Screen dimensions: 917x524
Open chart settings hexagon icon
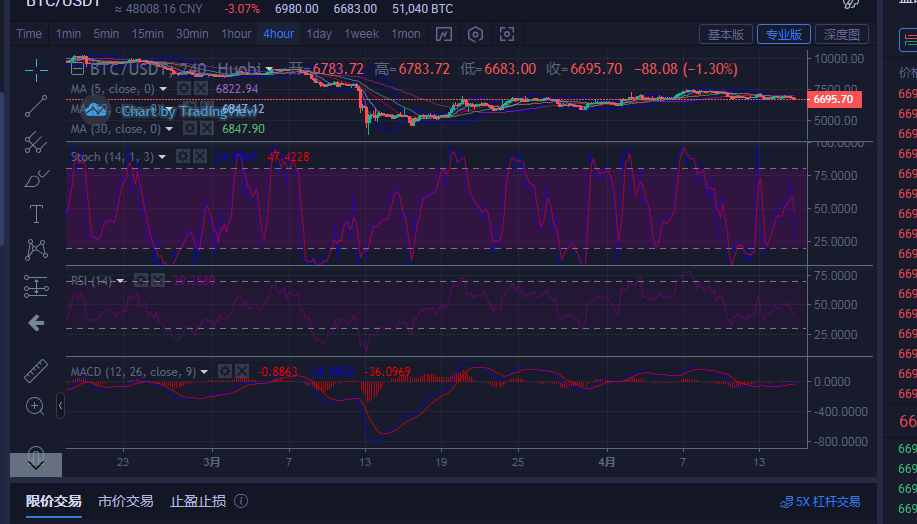point(475,34)
